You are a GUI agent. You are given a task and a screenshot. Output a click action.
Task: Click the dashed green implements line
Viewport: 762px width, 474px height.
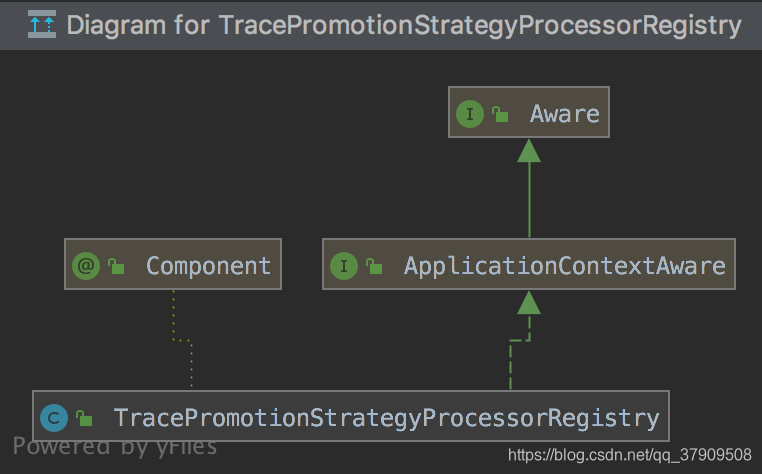[519, 352]
